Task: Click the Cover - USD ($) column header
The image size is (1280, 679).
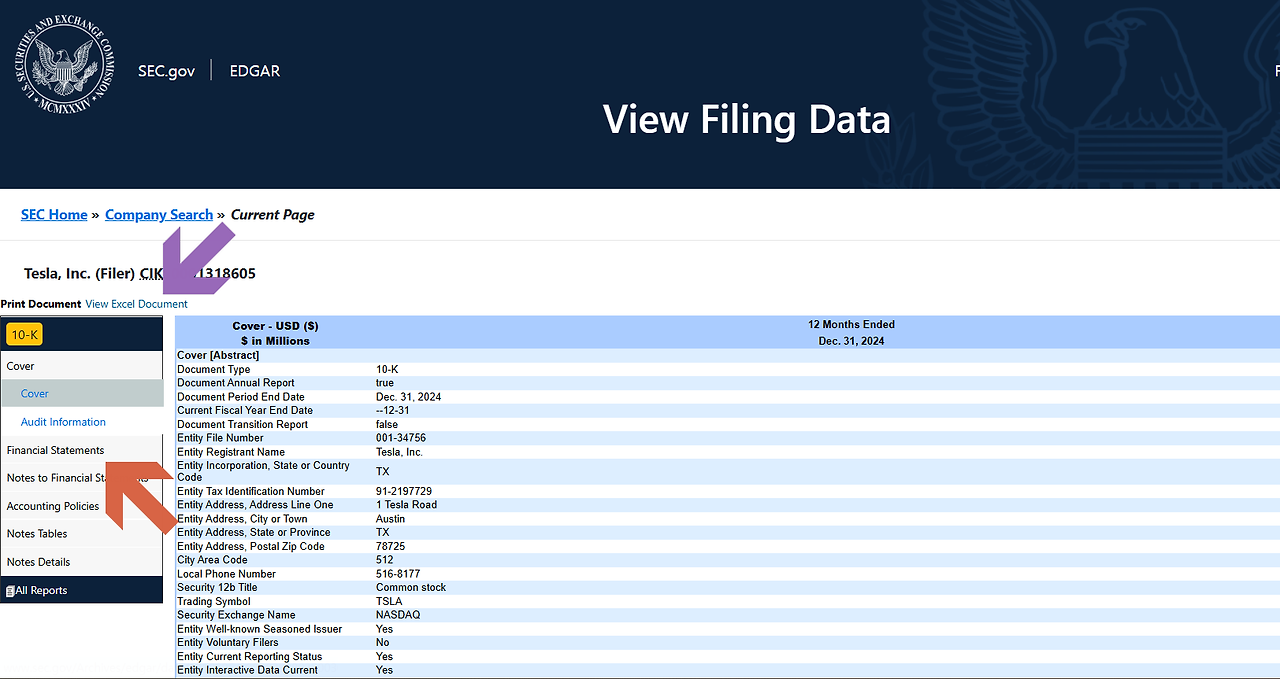Action: (x=275, y=333)
